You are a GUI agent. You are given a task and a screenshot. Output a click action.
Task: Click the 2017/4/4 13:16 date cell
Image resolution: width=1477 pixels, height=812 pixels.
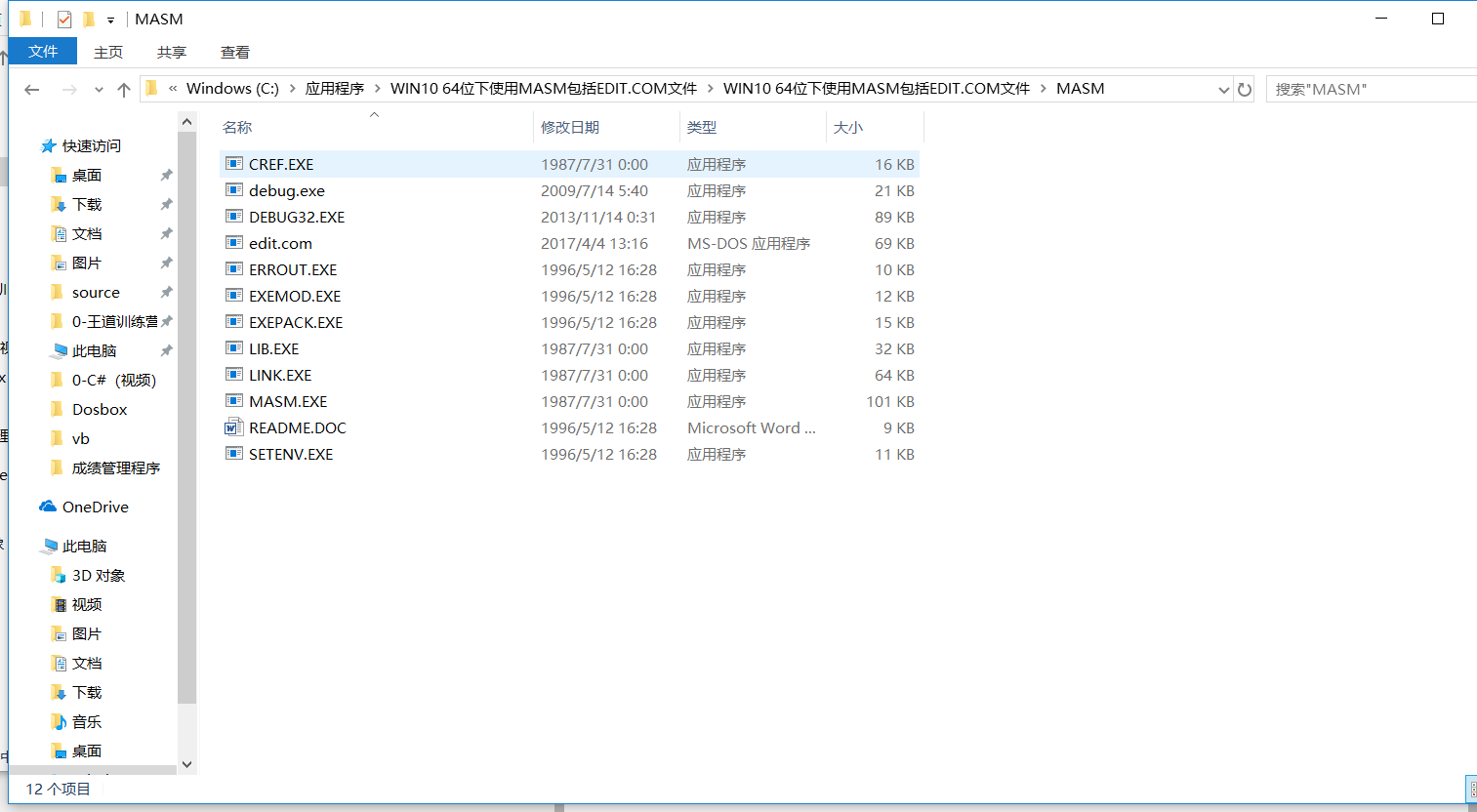pyautogui.click(x=595, y=243)
